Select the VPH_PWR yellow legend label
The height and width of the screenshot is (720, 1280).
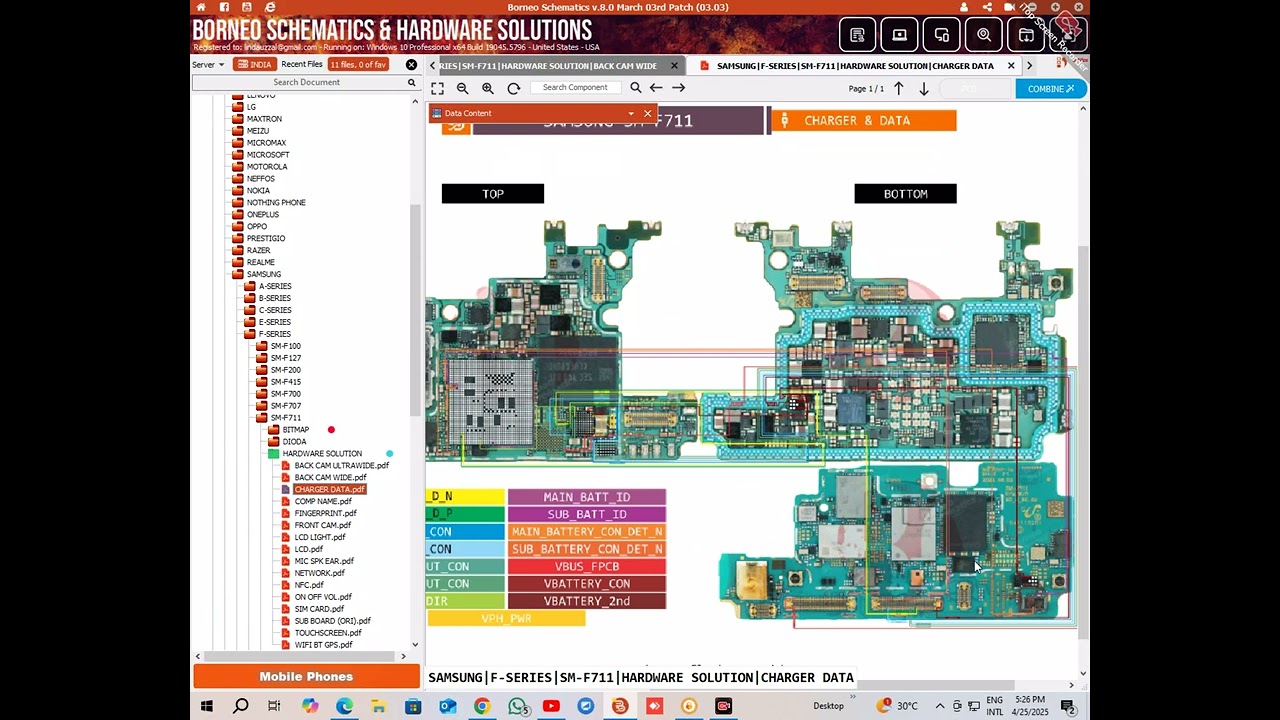click(506, 619)
